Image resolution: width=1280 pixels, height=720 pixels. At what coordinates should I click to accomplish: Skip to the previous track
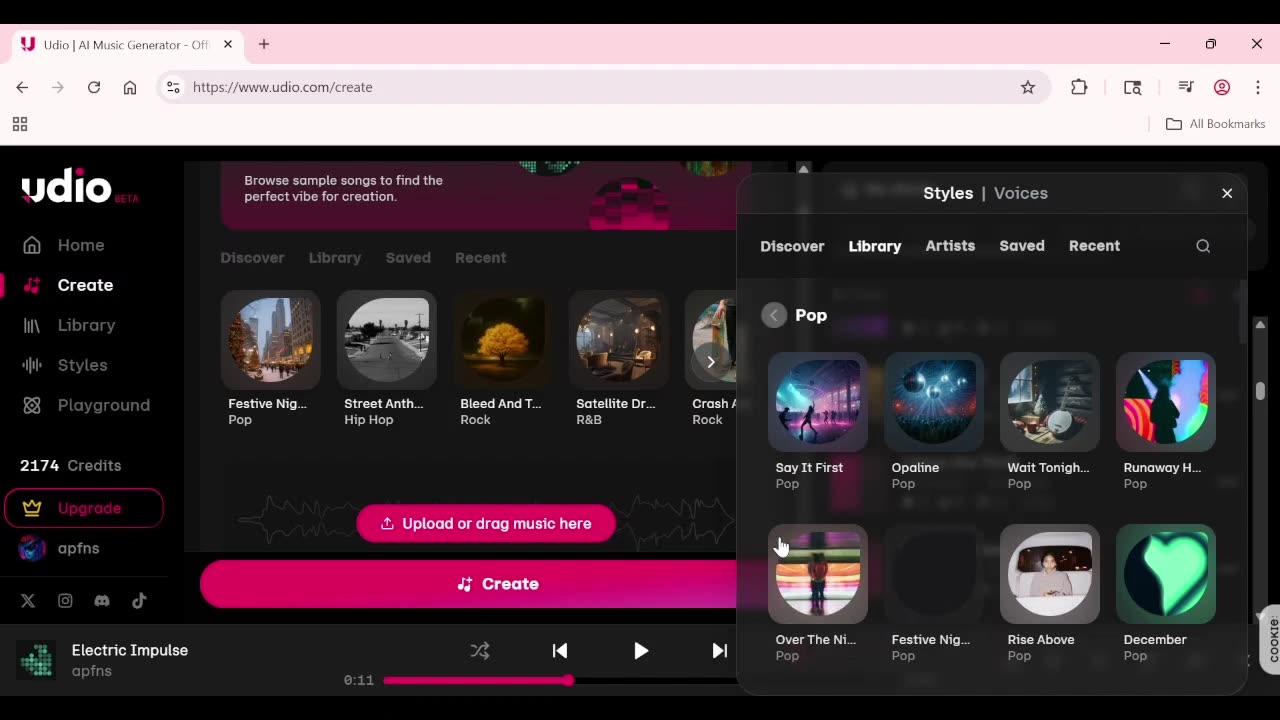[560, 651]
